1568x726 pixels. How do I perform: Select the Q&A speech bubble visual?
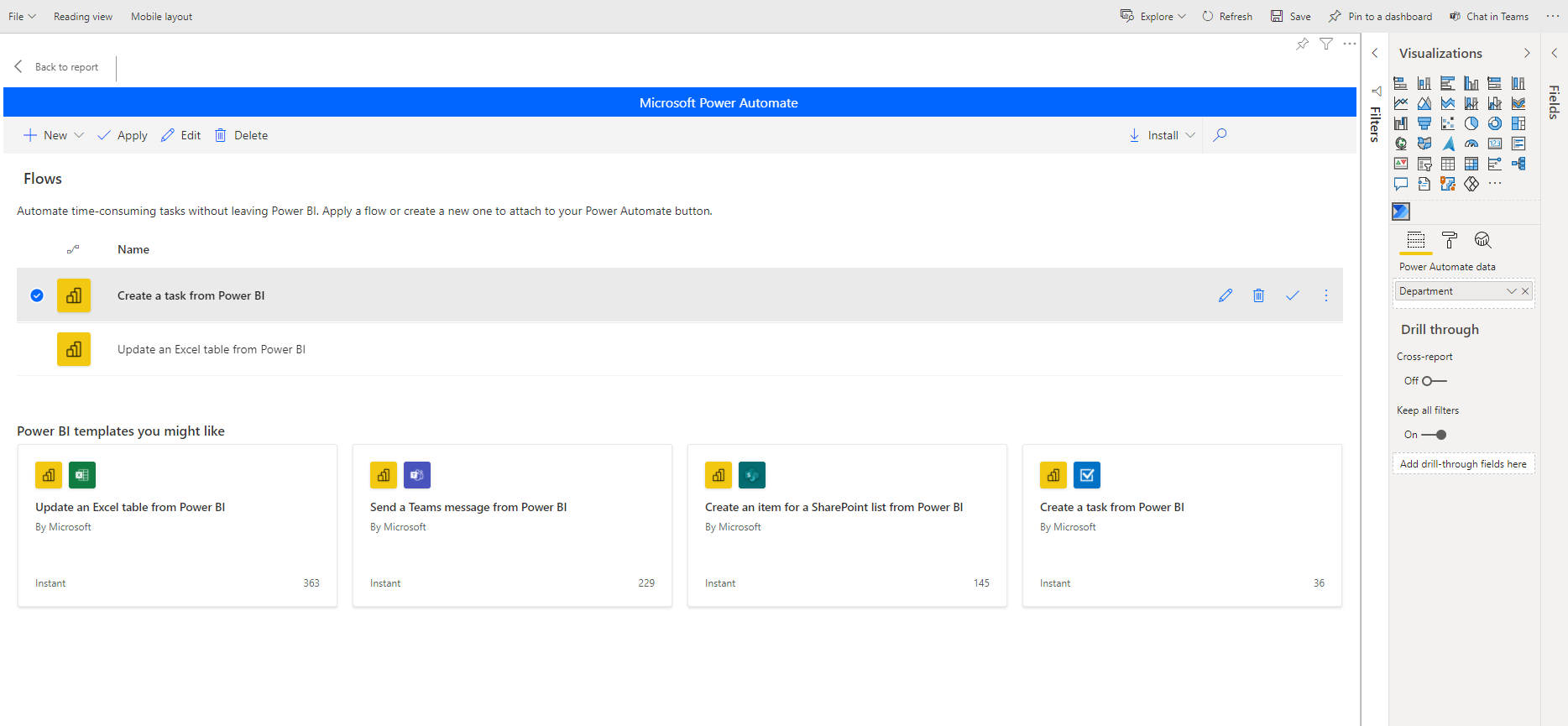coord(1400,184)
